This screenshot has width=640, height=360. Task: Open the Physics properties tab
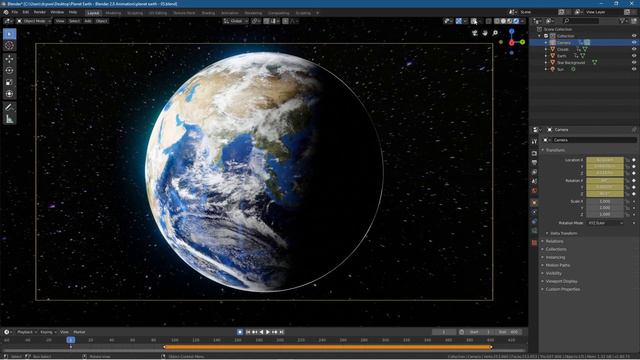(x=534, y=212)
